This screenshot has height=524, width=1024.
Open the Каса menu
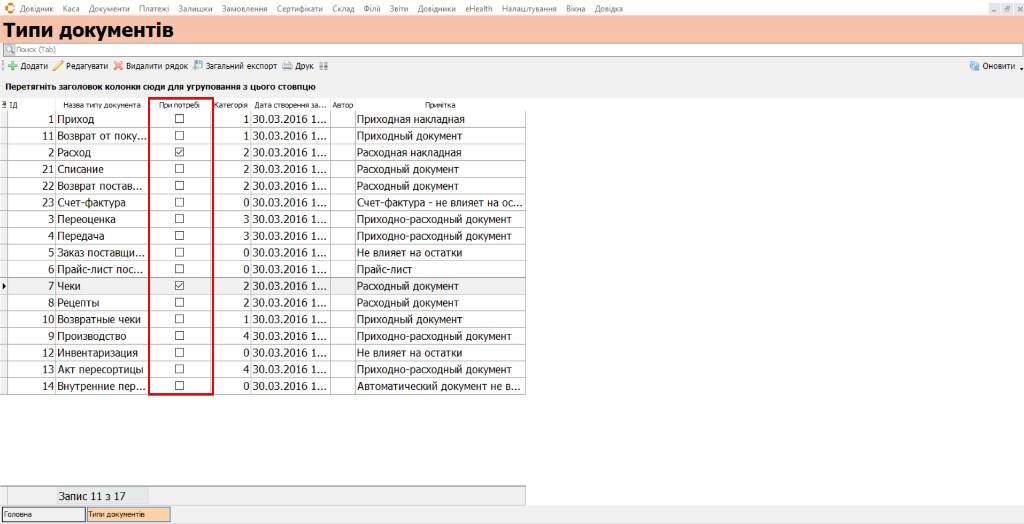[x=71, y=9]
